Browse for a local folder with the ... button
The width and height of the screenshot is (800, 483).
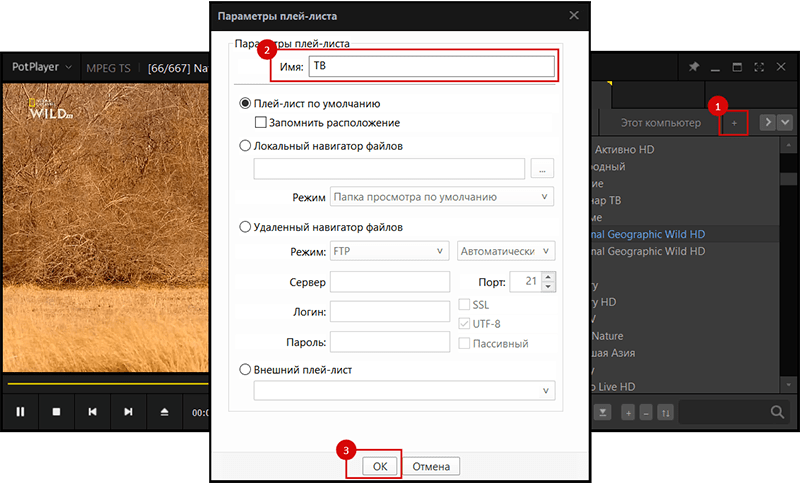tap(542, 168)
